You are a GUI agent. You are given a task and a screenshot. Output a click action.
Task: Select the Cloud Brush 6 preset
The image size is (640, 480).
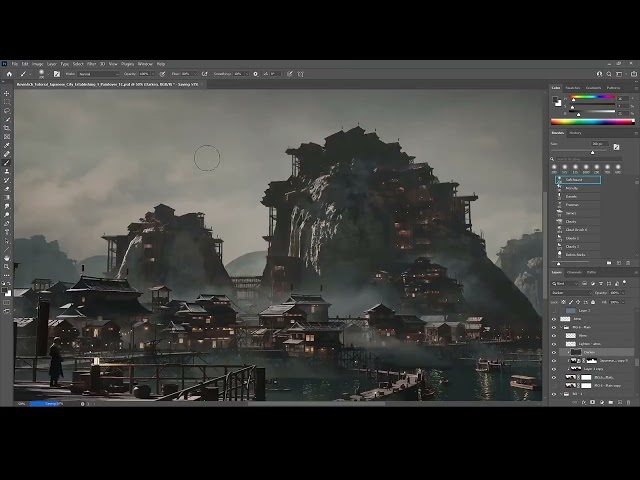pyautogui.click(x=578, y=230)
